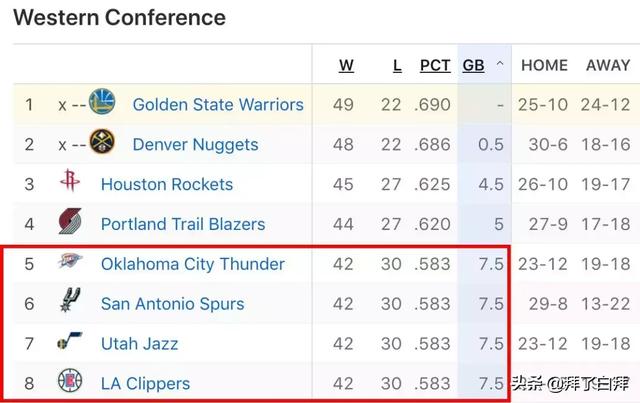Screen dimensions: 640x403
Task: Click the LA Clippers logo
Action: tap(70, 380)
